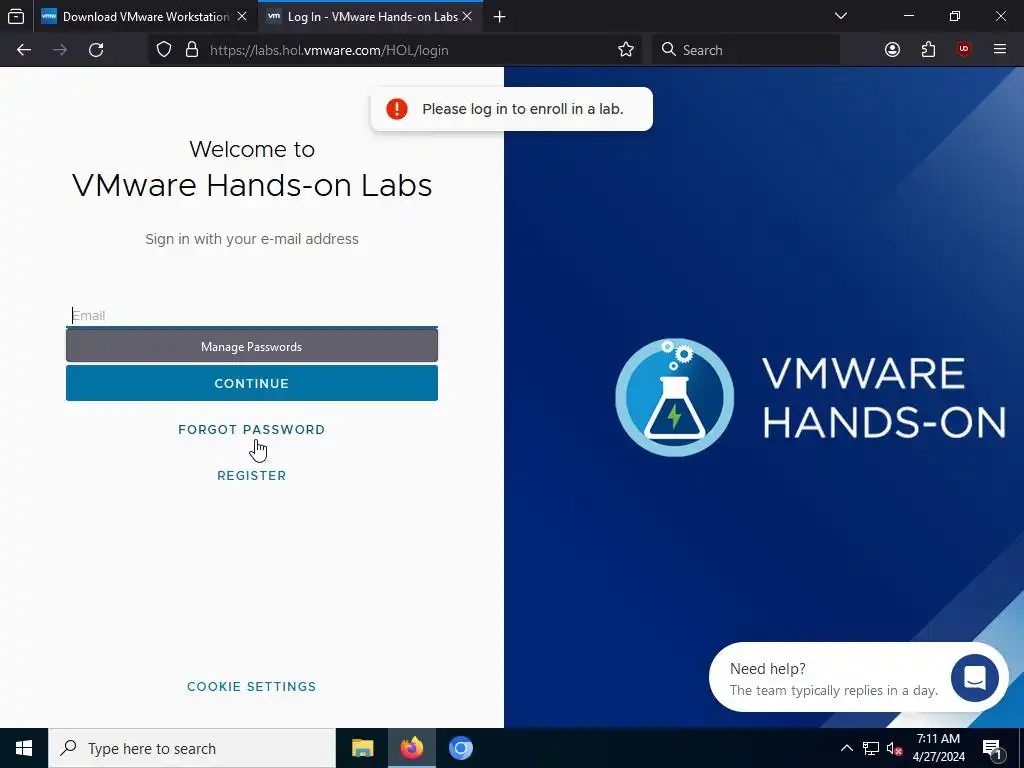Show hidden system tray icons
This screenshot has height=768, width=1024.
pos(846,748)
